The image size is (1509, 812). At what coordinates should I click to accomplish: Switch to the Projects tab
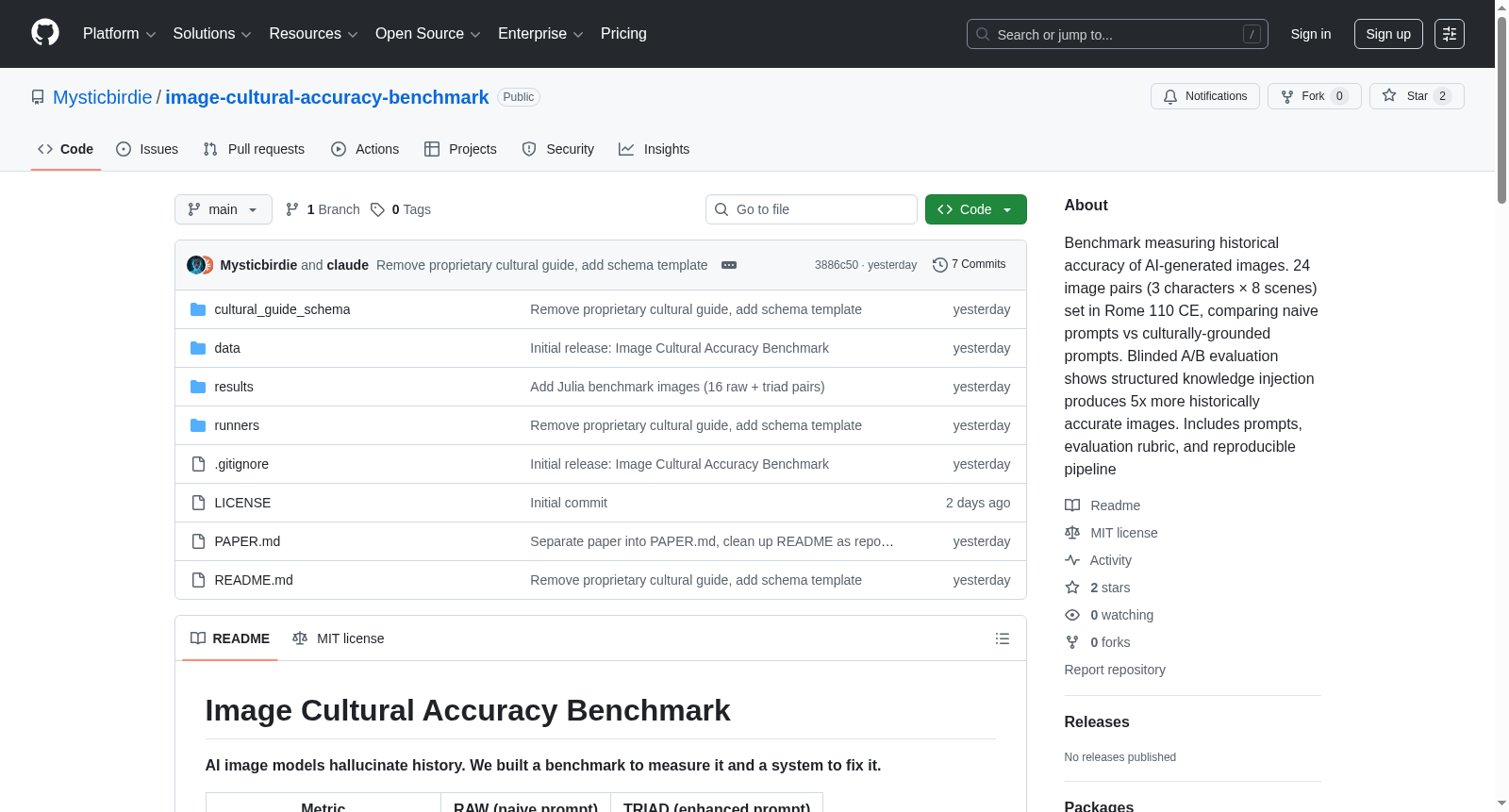coord(460,149)
